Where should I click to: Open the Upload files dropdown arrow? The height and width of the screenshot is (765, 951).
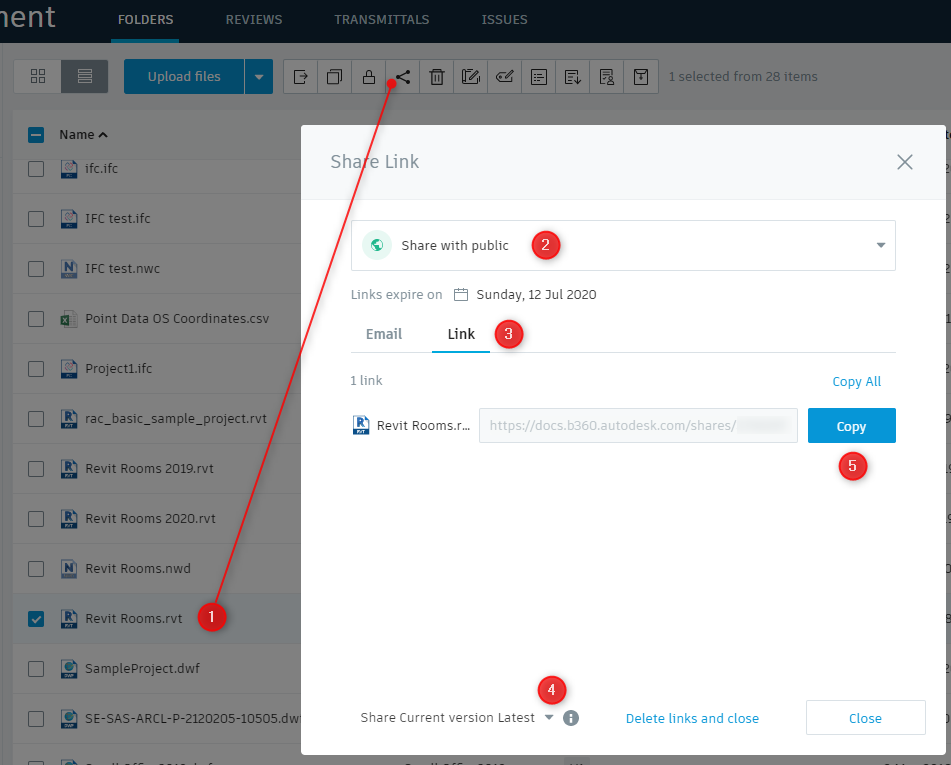(259, 77)
